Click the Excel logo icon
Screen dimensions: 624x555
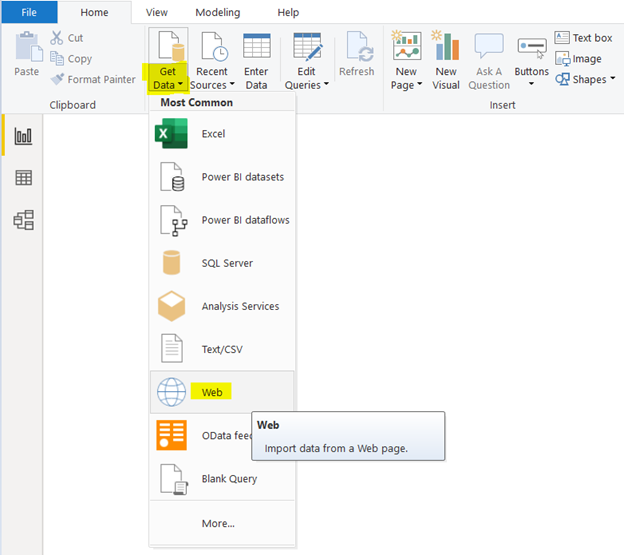click(171, 134)
